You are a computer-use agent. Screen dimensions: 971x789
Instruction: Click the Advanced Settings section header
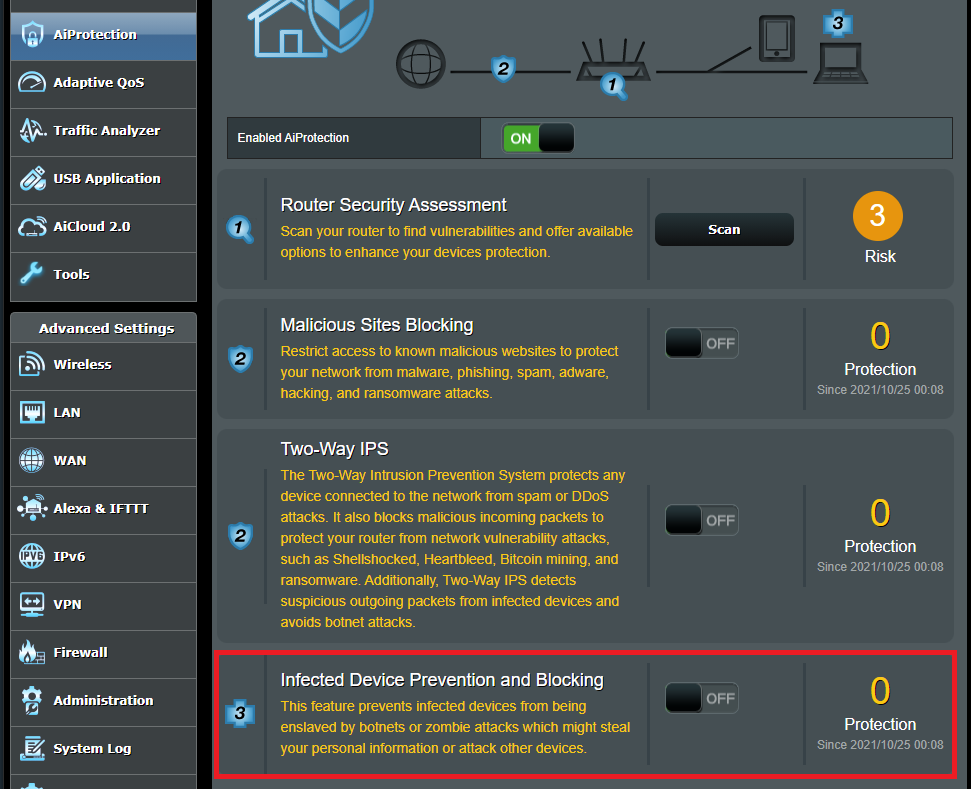click(103, 328)
